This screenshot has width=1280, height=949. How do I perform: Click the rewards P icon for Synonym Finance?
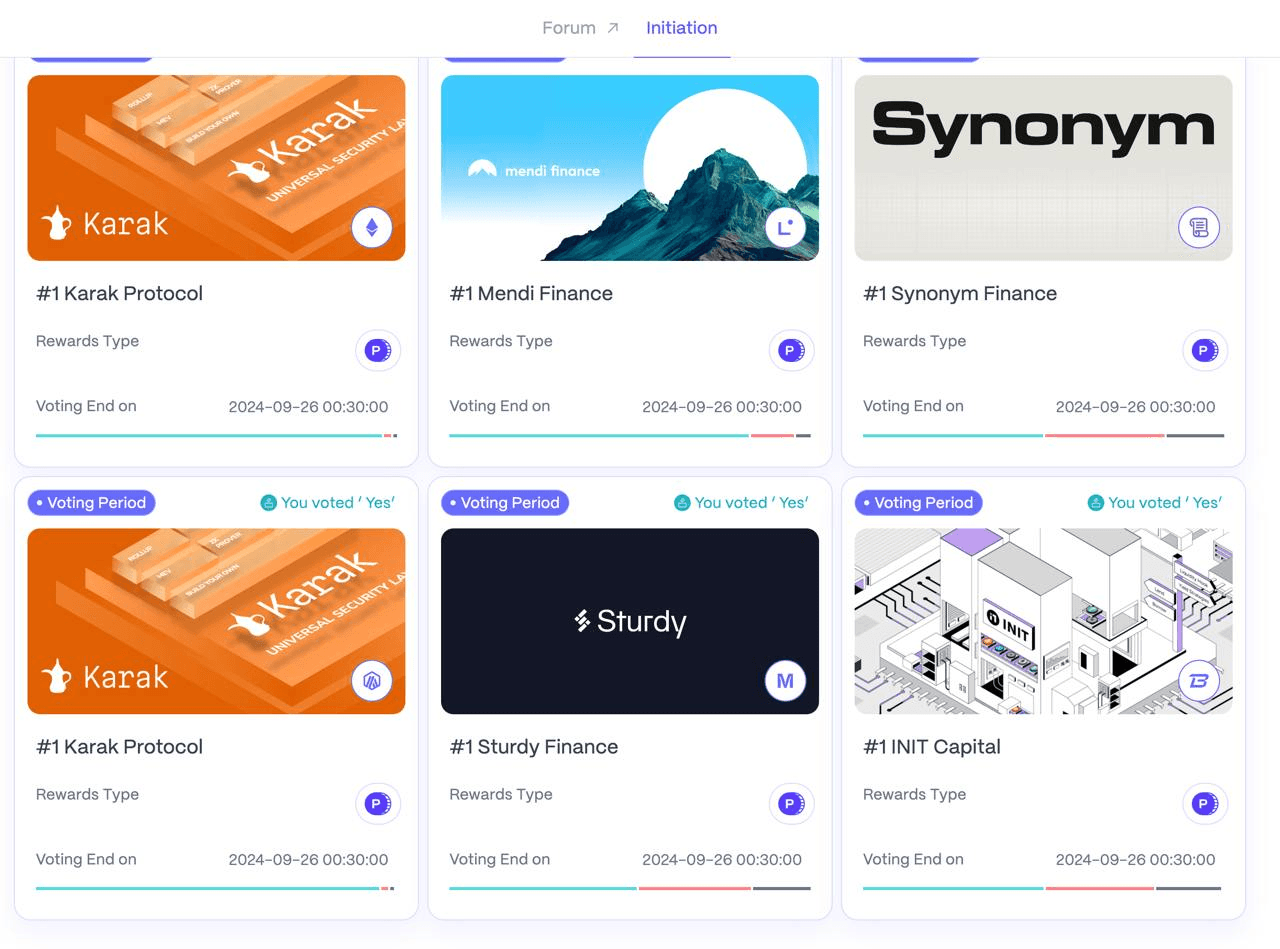pyautogui.click(x=1205, y=351)
